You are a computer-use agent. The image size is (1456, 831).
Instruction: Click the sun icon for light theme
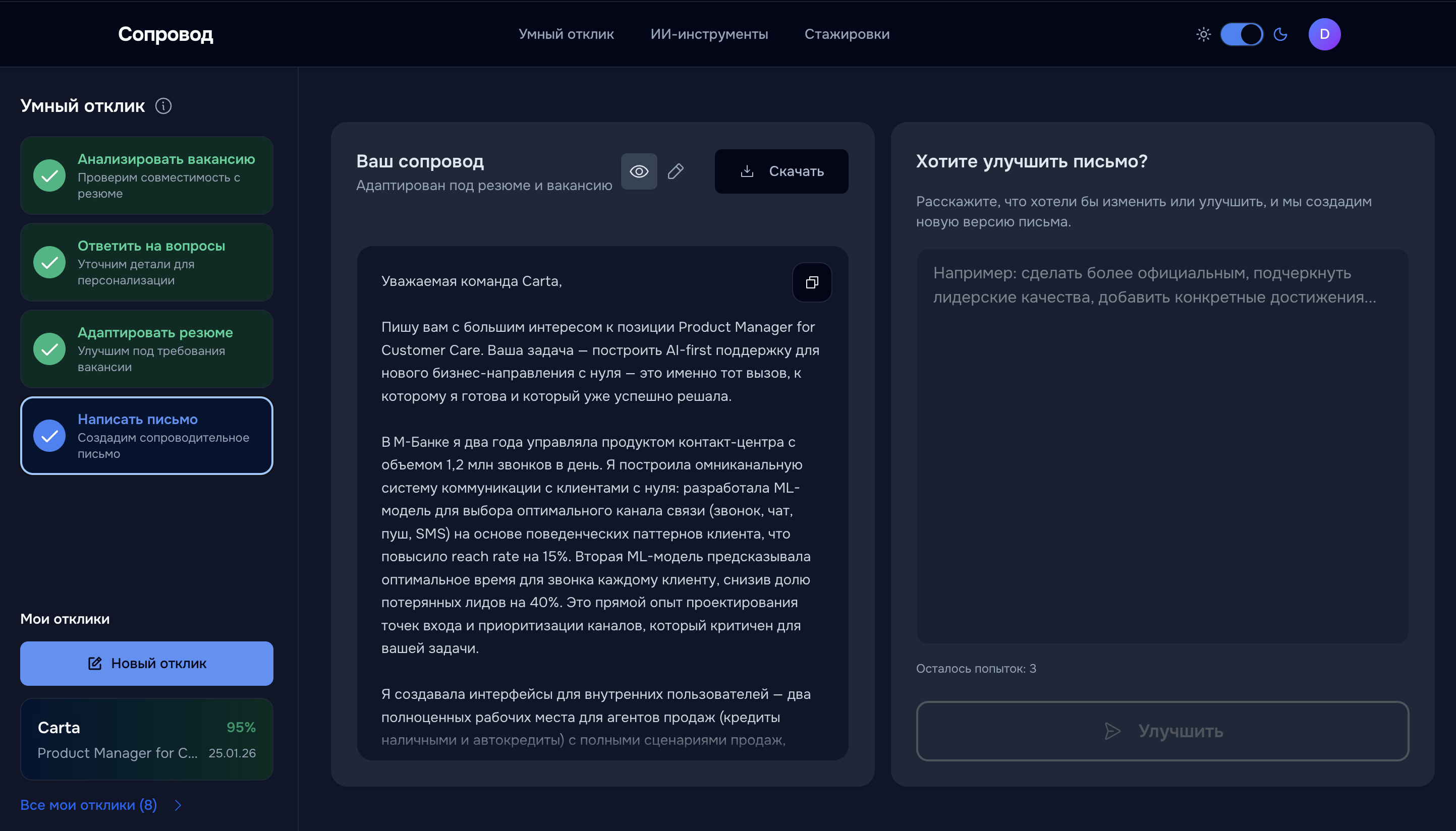pos(1203,34)
